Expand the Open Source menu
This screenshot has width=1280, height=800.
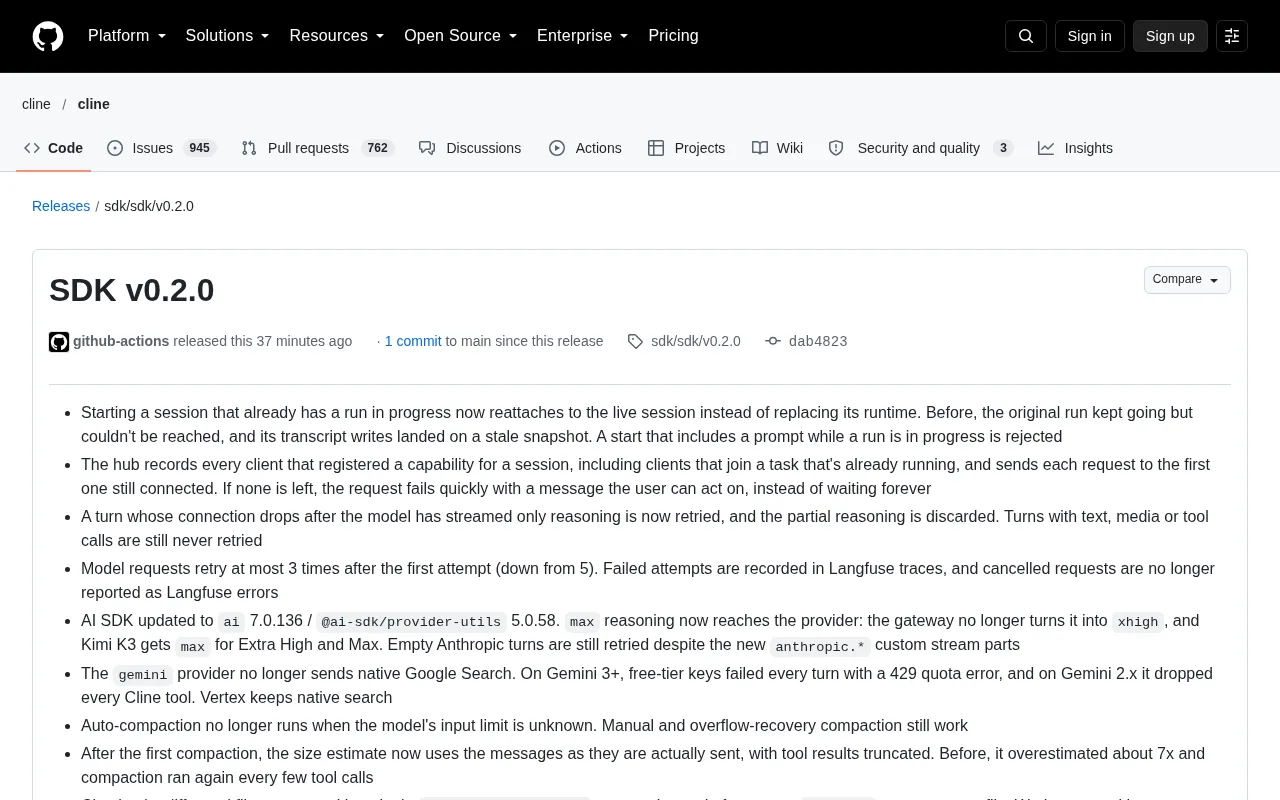tap(461, 36)
